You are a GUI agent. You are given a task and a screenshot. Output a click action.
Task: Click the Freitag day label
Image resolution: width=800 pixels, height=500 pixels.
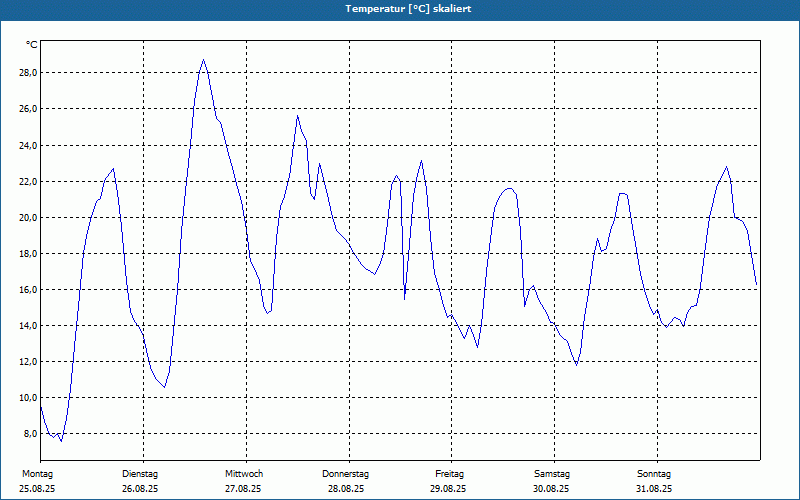pos(449,474)
